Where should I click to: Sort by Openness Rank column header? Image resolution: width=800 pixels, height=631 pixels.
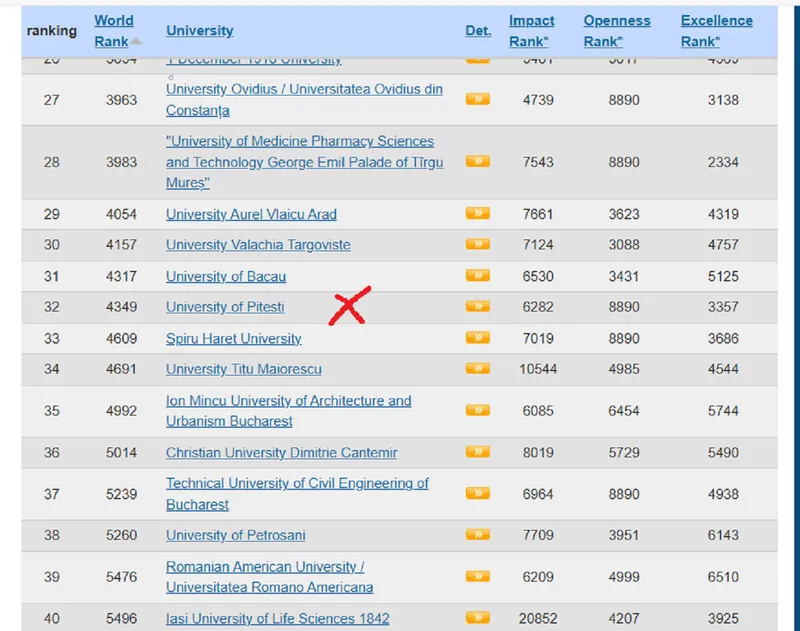pos(616,30)
